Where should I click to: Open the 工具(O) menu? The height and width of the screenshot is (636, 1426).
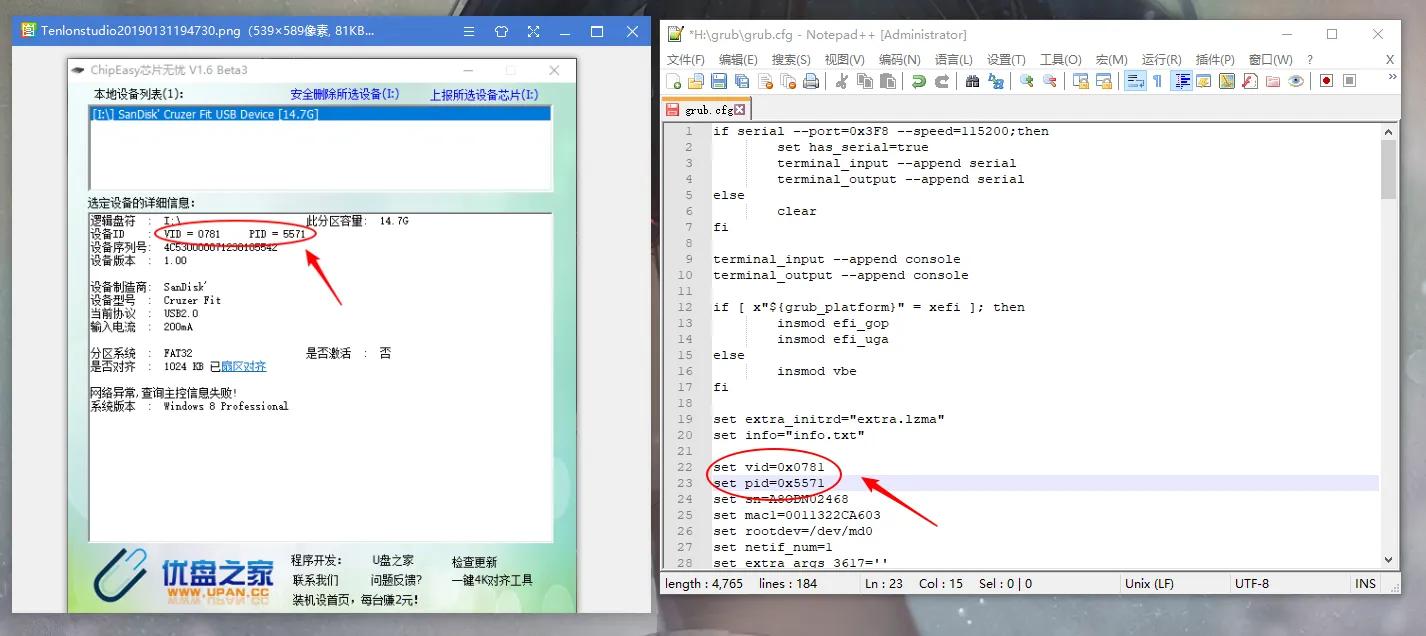(x=1061, y=60)
